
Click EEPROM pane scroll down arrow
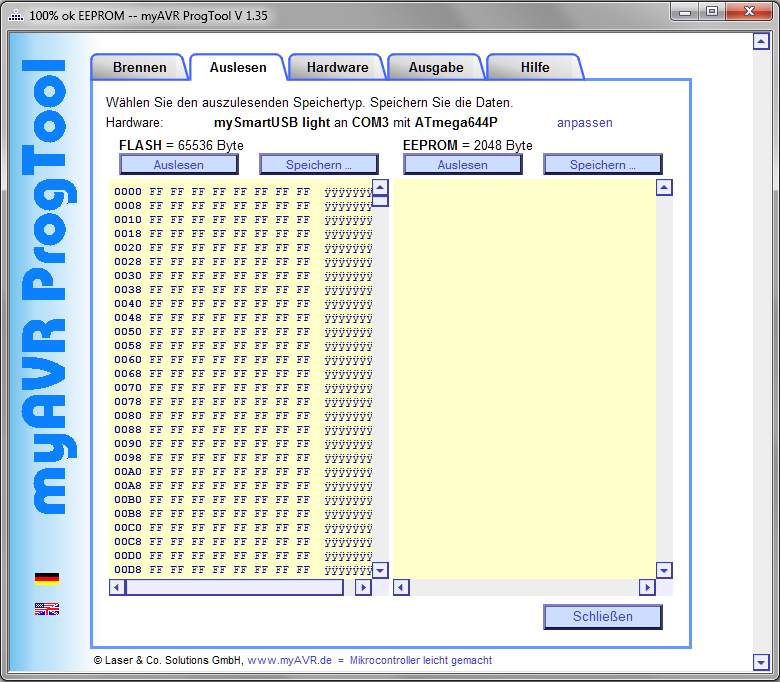click(665, 571)
